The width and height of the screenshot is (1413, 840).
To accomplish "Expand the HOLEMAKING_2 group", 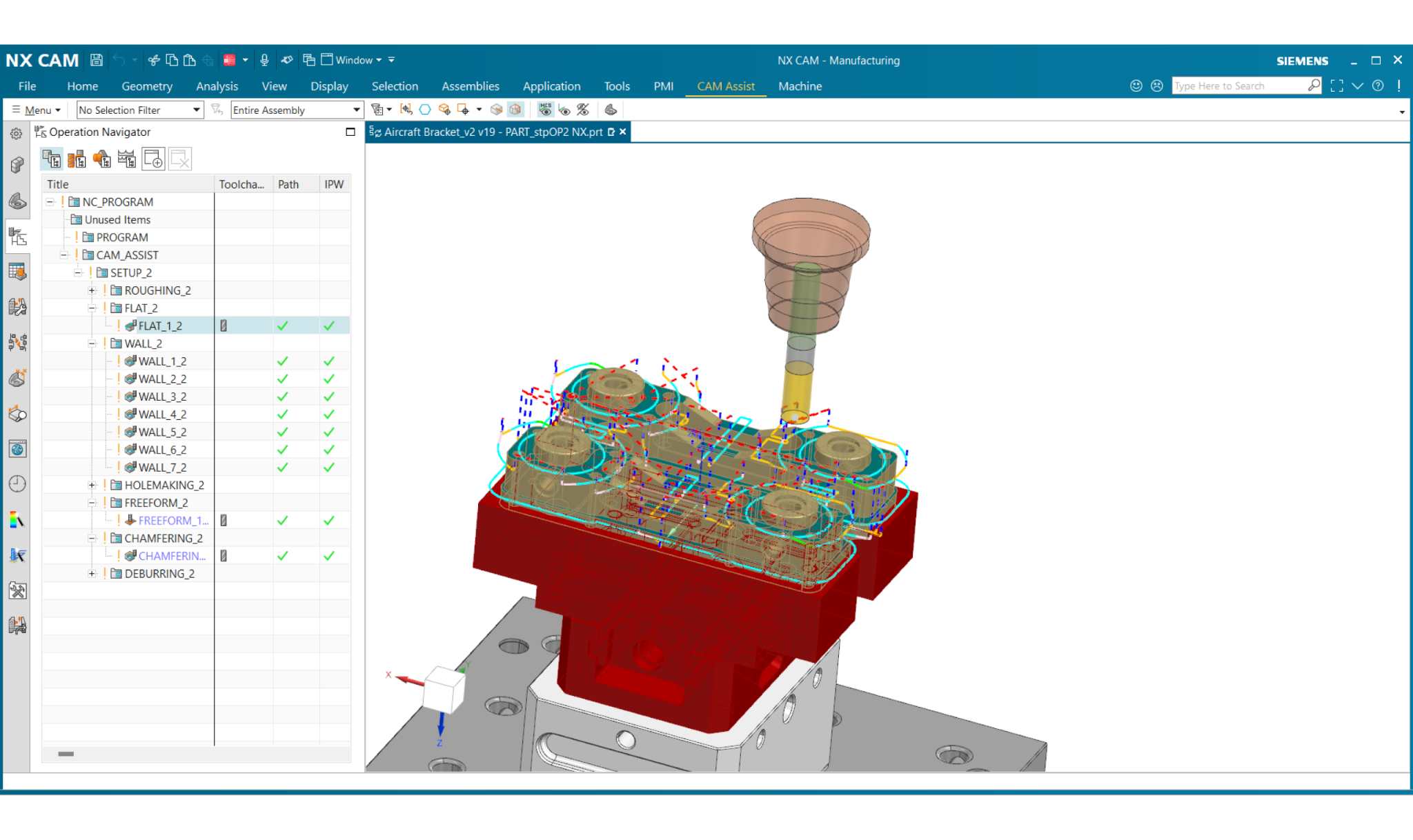I will [x=92, y=486].
